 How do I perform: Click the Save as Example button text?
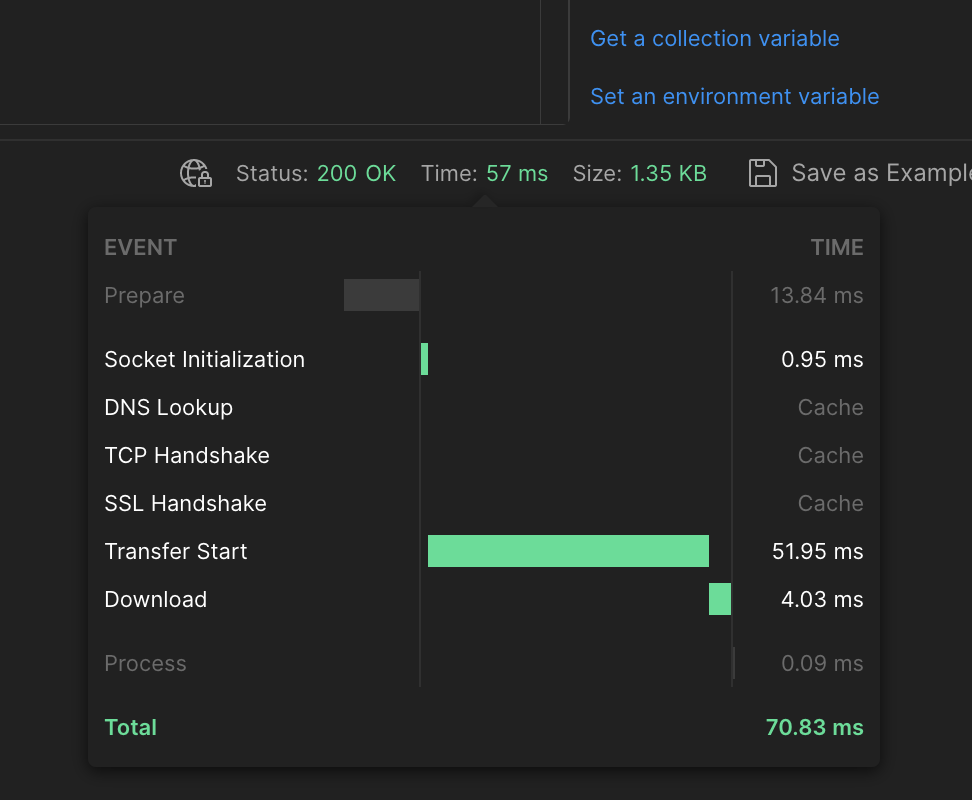tap(881, 173)
